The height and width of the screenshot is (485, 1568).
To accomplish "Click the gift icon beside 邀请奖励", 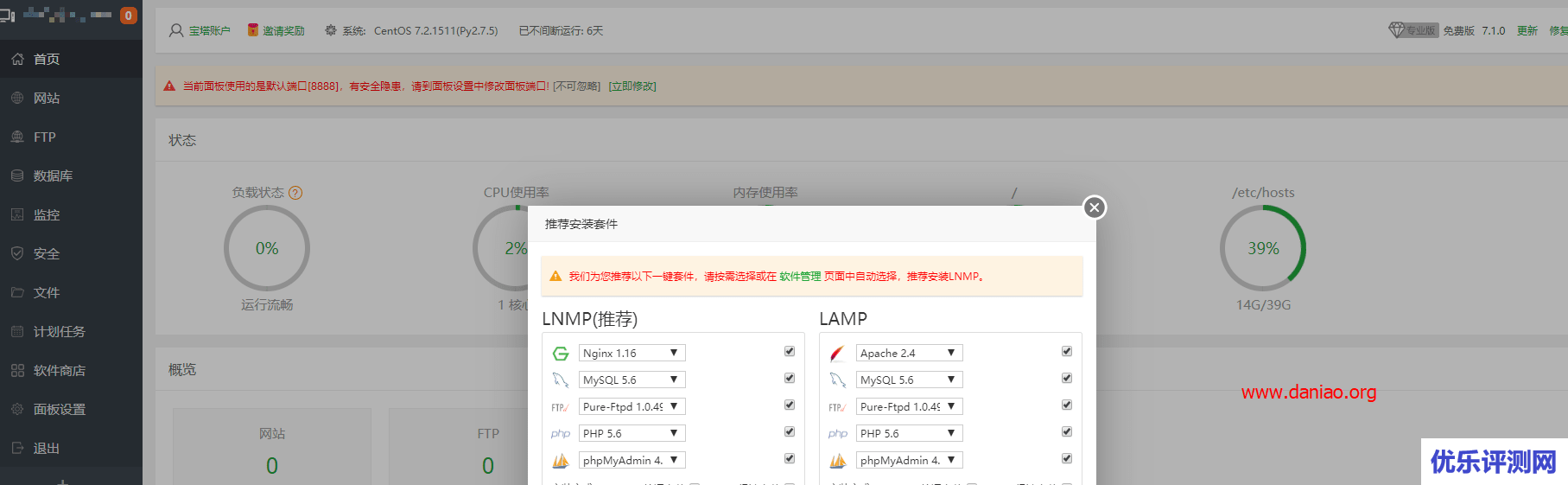I will tap(253, 30).
